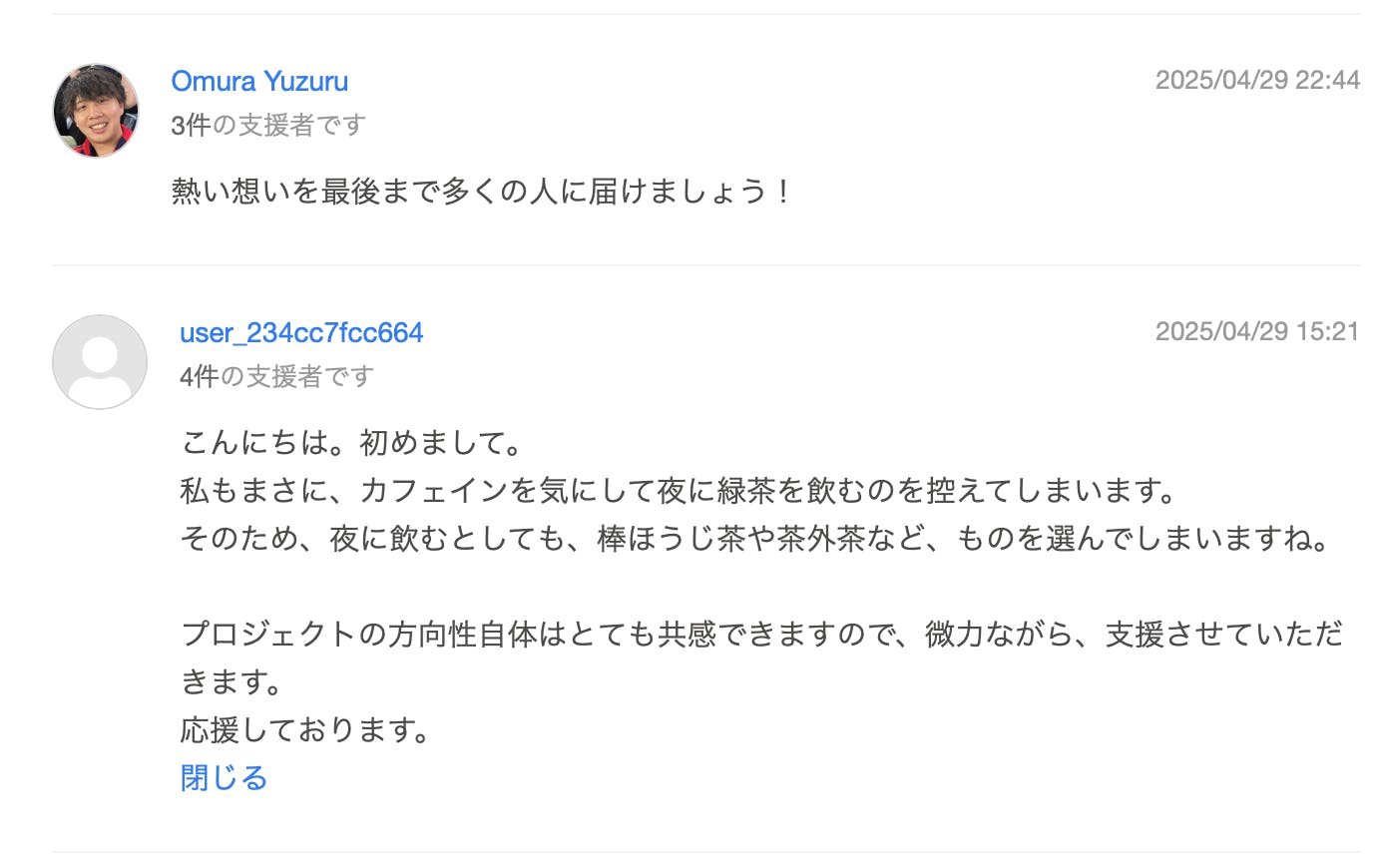
Task: Collapse the comment with 閉じる
Action: click(224, 777)
